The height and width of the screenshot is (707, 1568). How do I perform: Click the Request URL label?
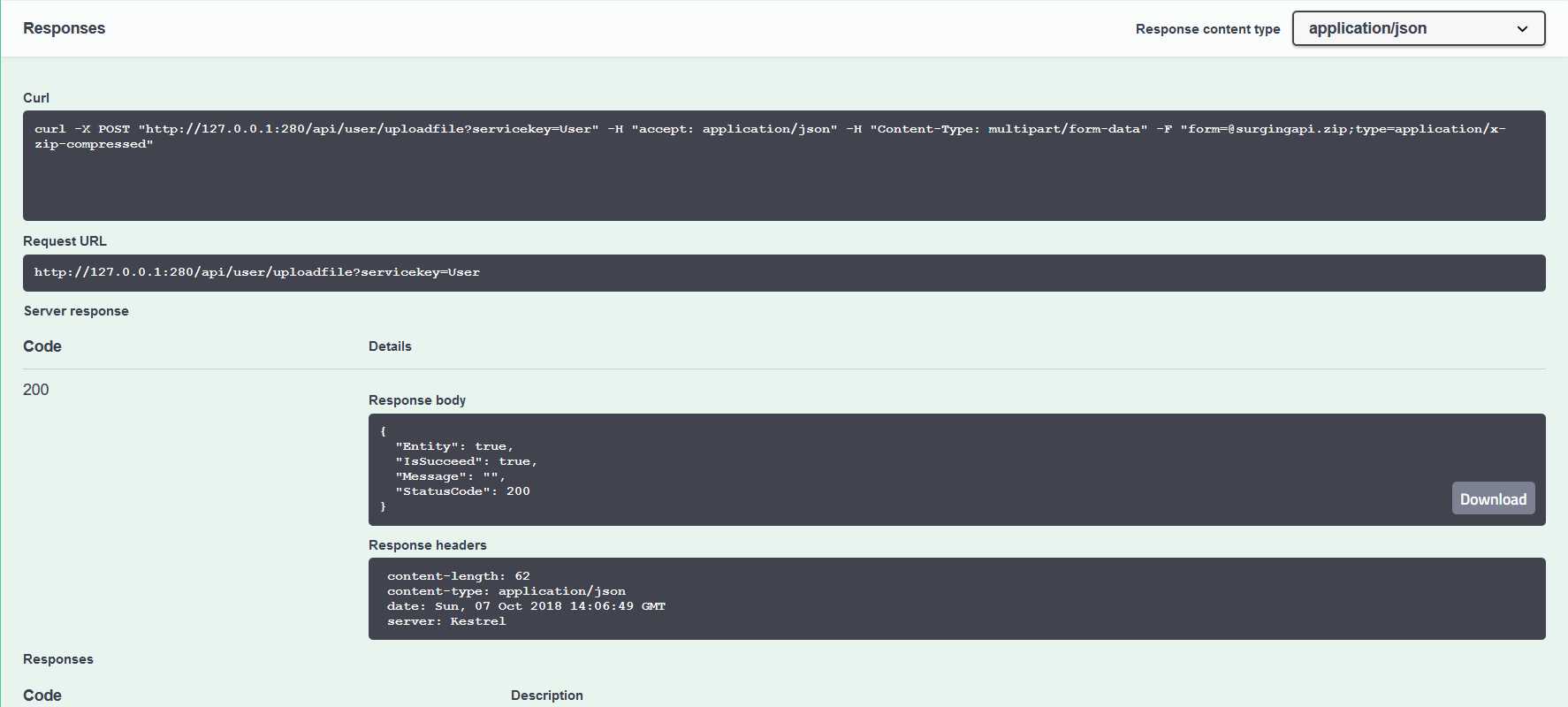(65, 241)
